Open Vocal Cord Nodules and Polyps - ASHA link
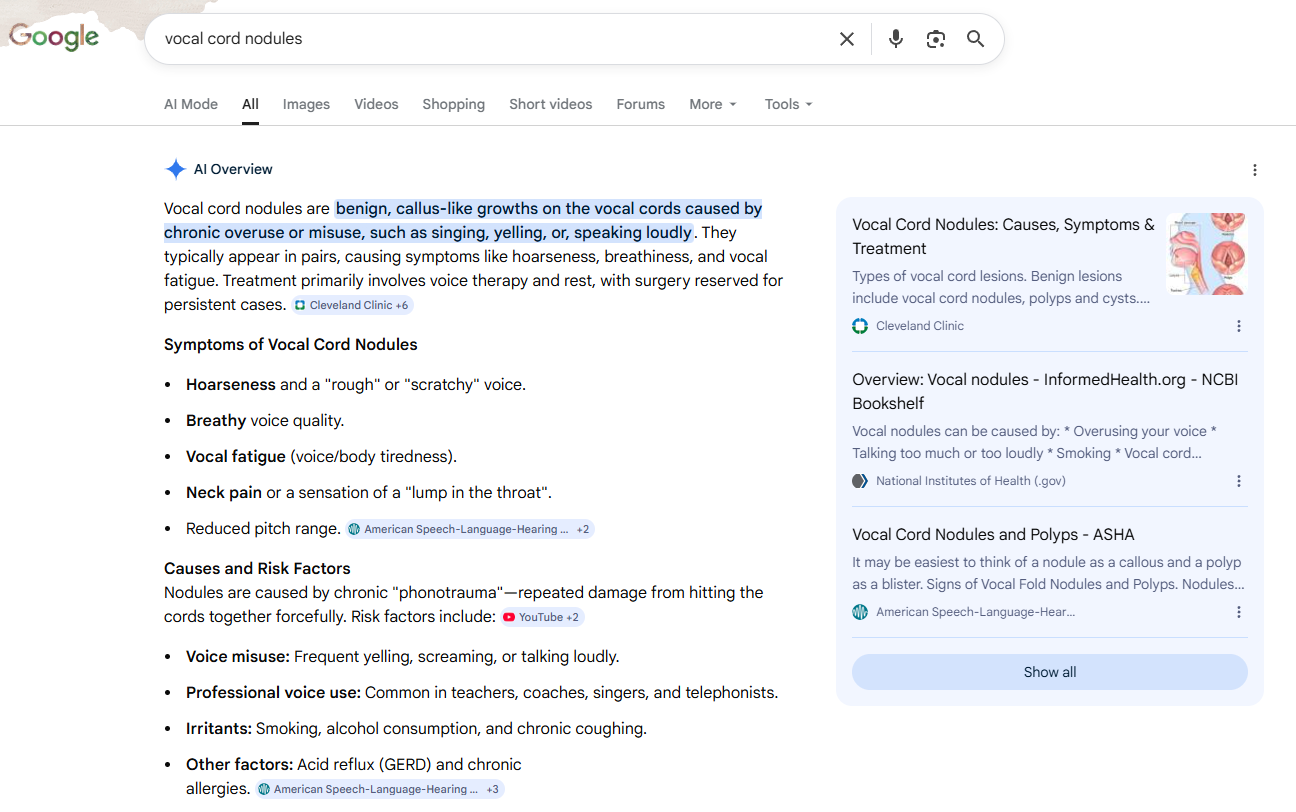Image resolution: width=1296 pixels, height=812 pixels. [x=993, y=535]
